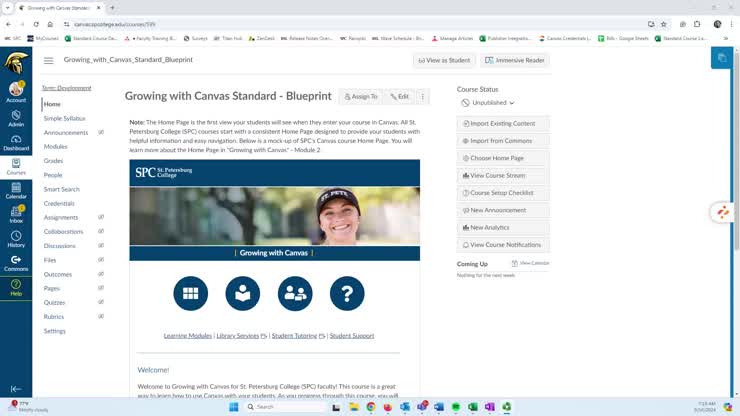Screen dimensions: 740x416
Task: Toggle visibility icon next to Outcomes
Action: click(x=101, y=274)
